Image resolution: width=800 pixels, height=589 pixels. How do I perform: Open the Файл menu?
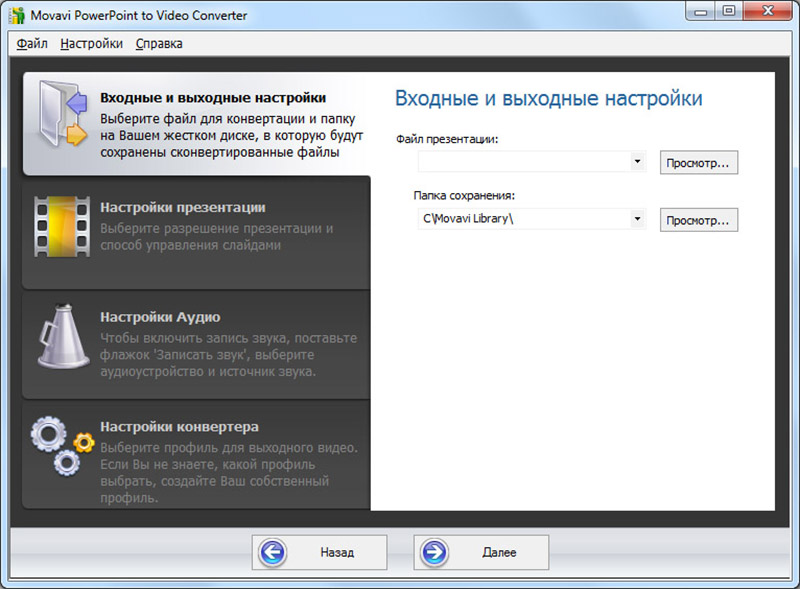[32, 44]
